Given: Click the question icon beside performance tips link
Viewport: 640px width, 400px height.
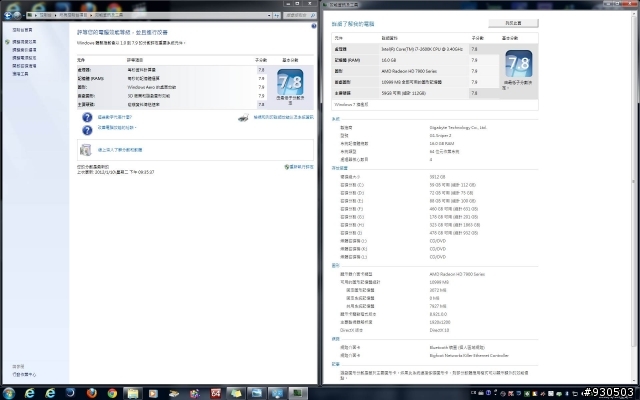Looking at the screenshot, I should point(87,130).
